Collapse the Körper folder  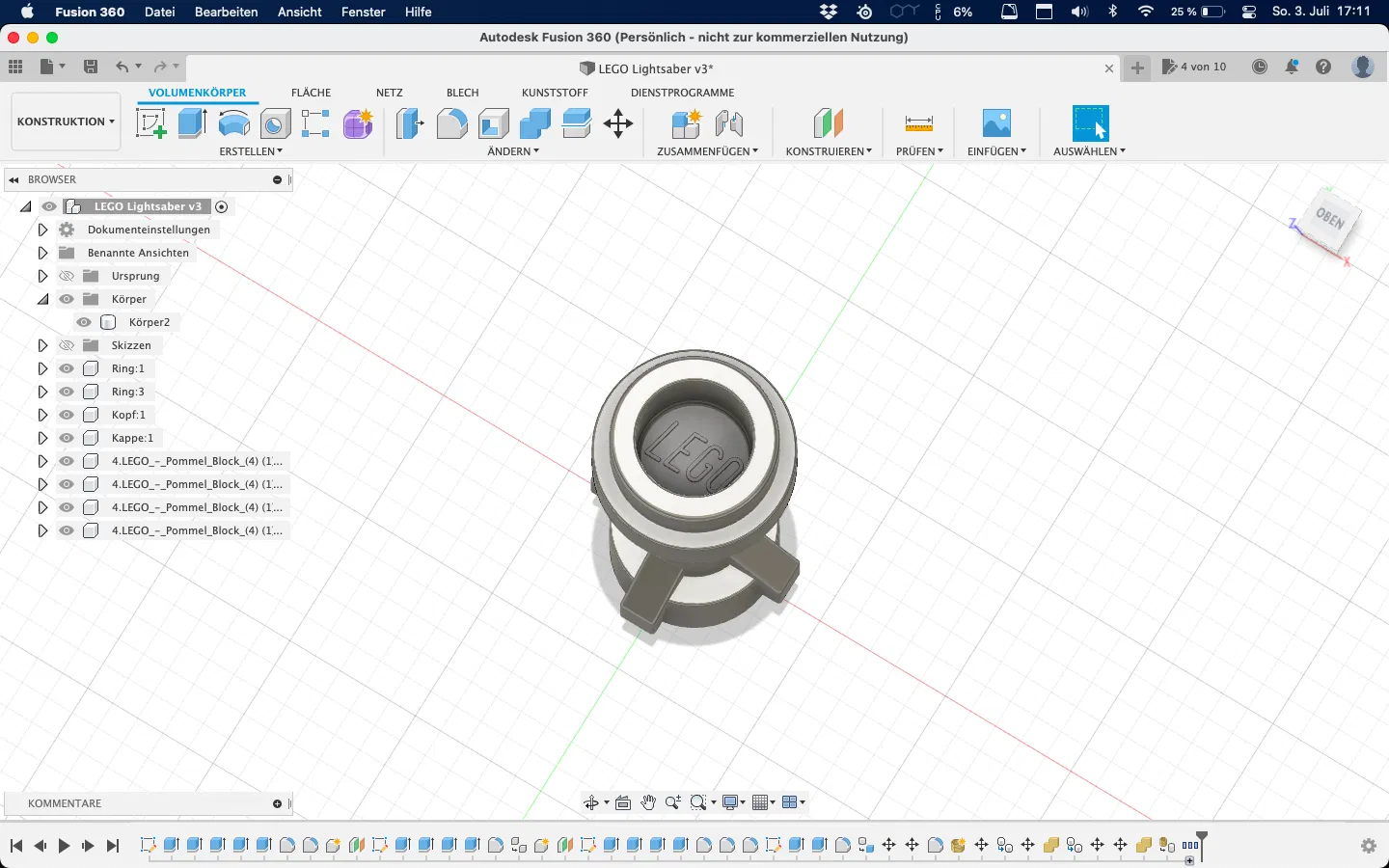point(42,299)
